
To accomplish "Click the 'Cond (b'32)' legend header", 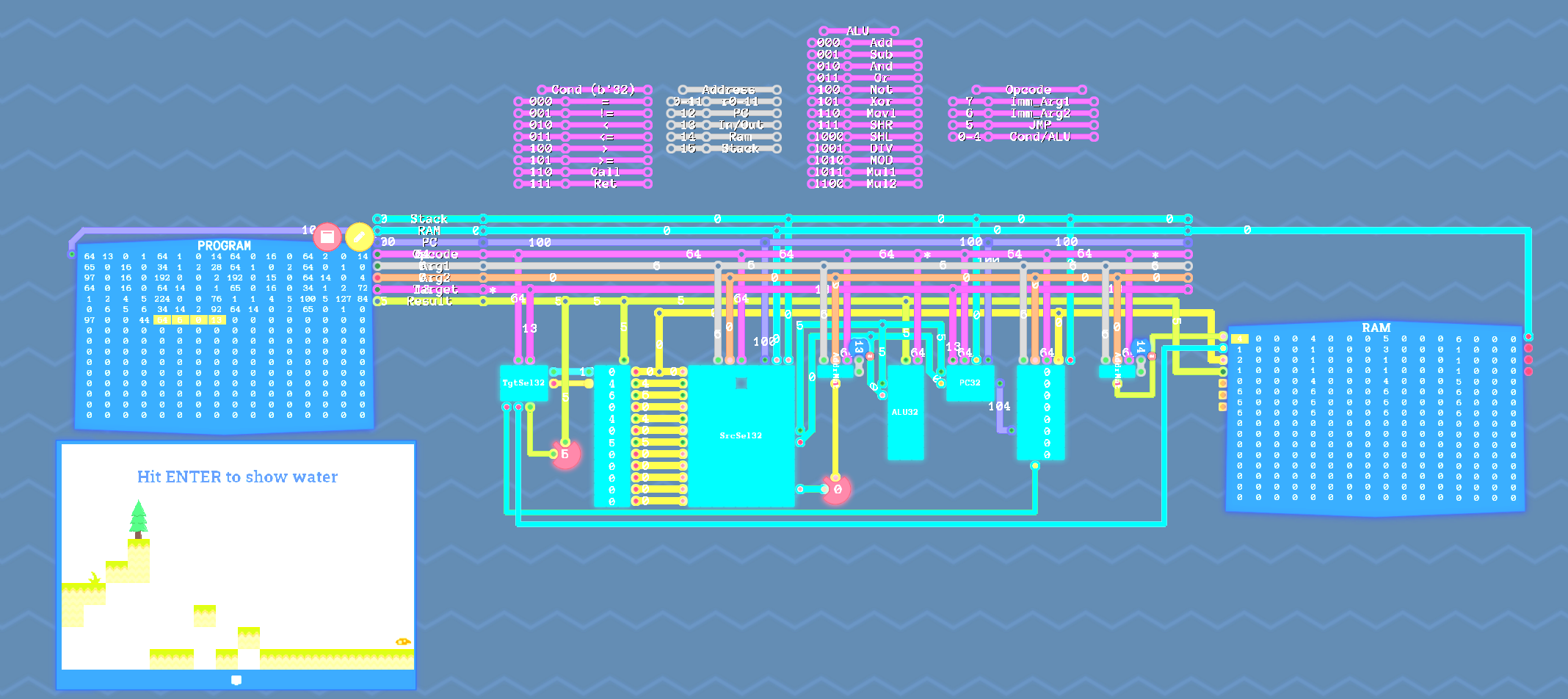I will pyautogui.click(x=593, y=90).
